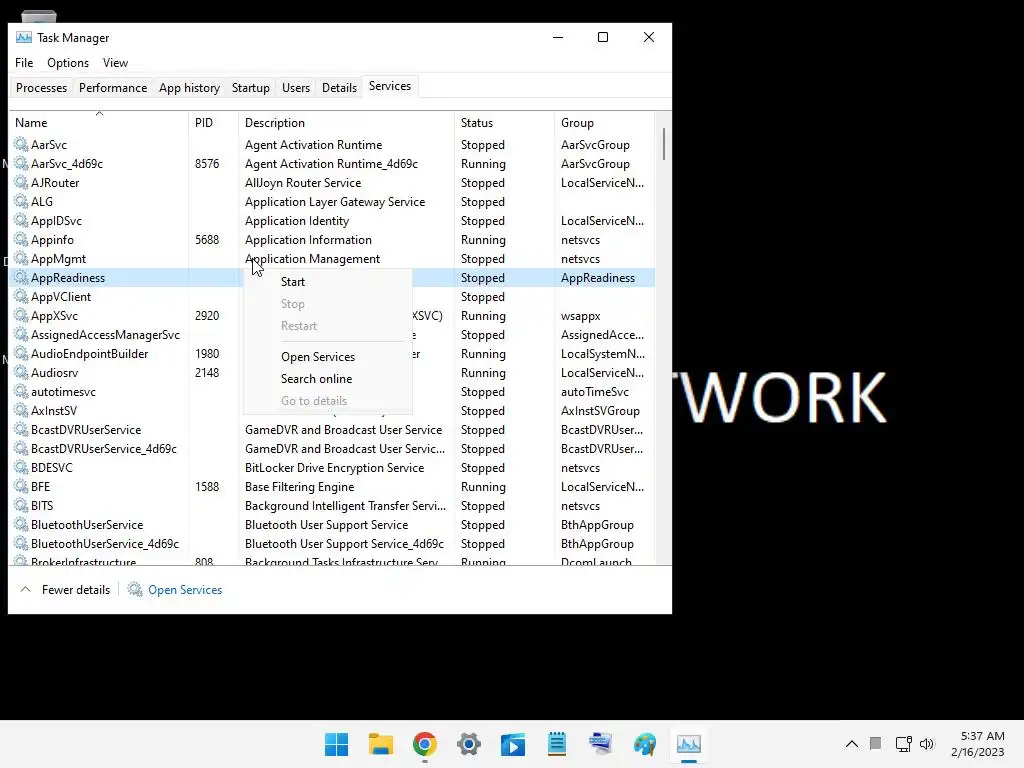Sort by the Name column header
The image size is (1024, 768).
click(99, 122)
